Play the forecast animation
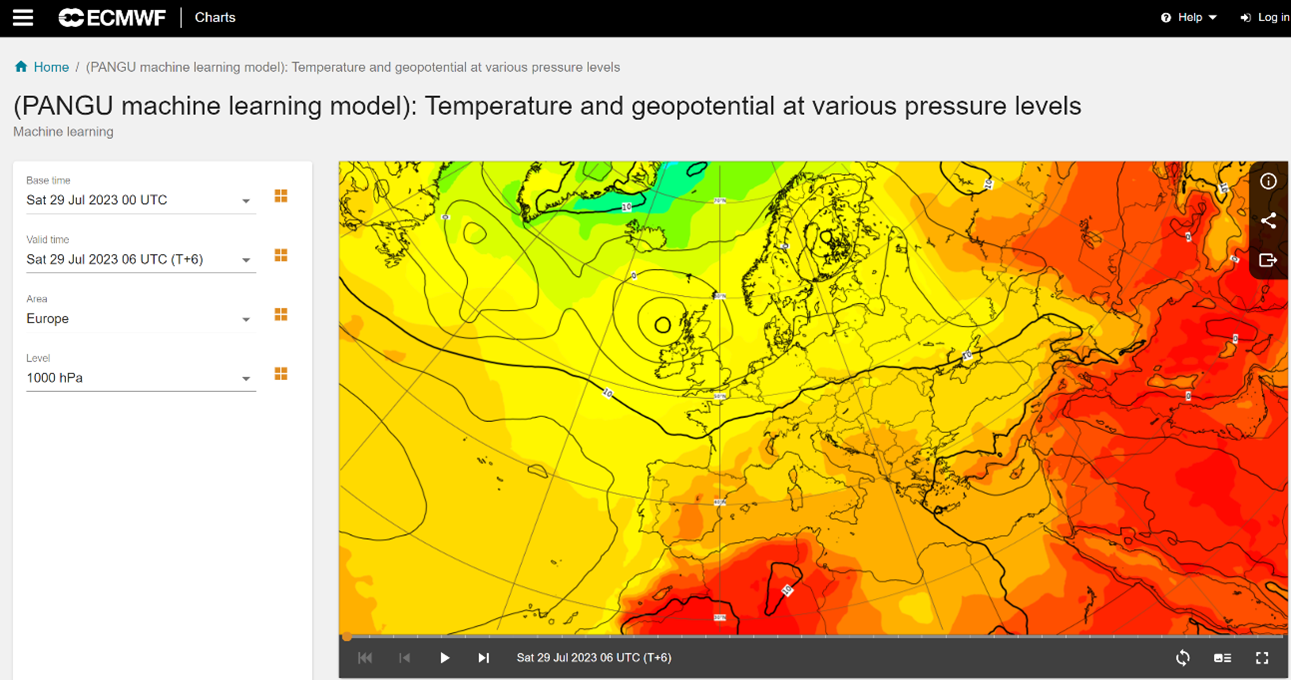Image resolution: width=1291 pixels, height=680 pixels. [444, 657]
